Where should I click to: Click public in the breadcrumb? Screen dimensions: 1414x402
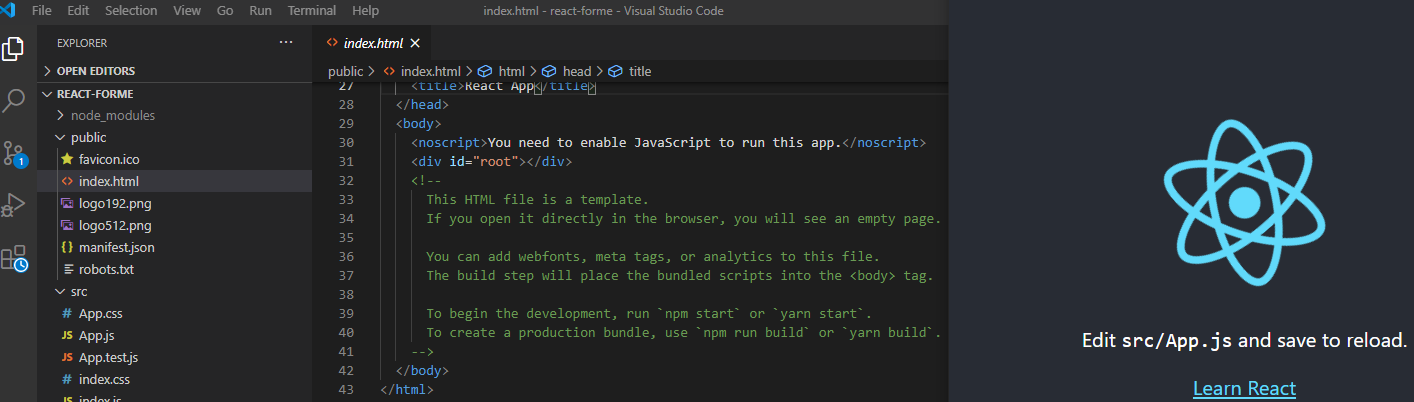pyautogui.click(x=345, y=71)
